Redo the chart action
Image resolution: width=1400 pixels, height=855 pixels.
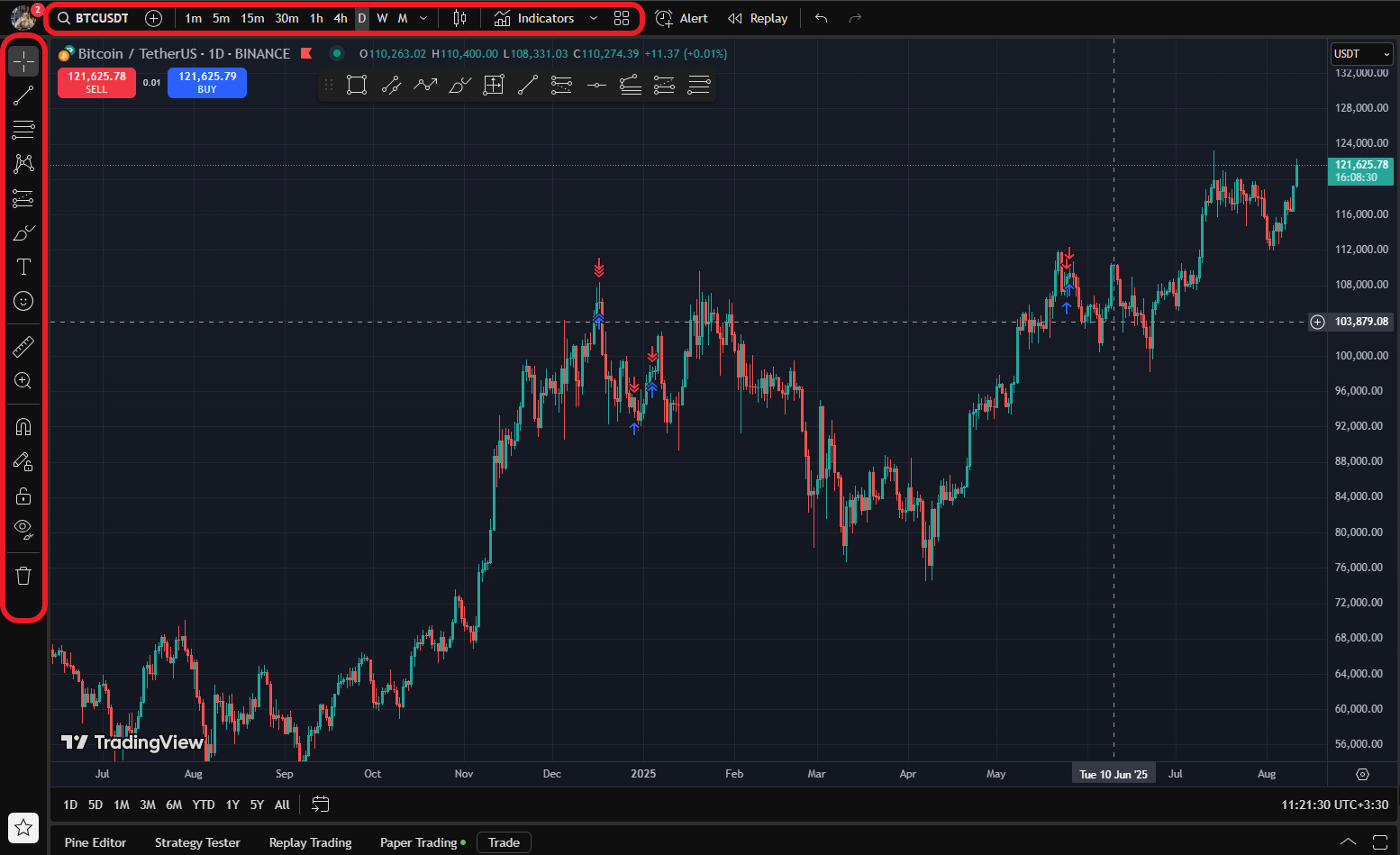click(855, 18)
